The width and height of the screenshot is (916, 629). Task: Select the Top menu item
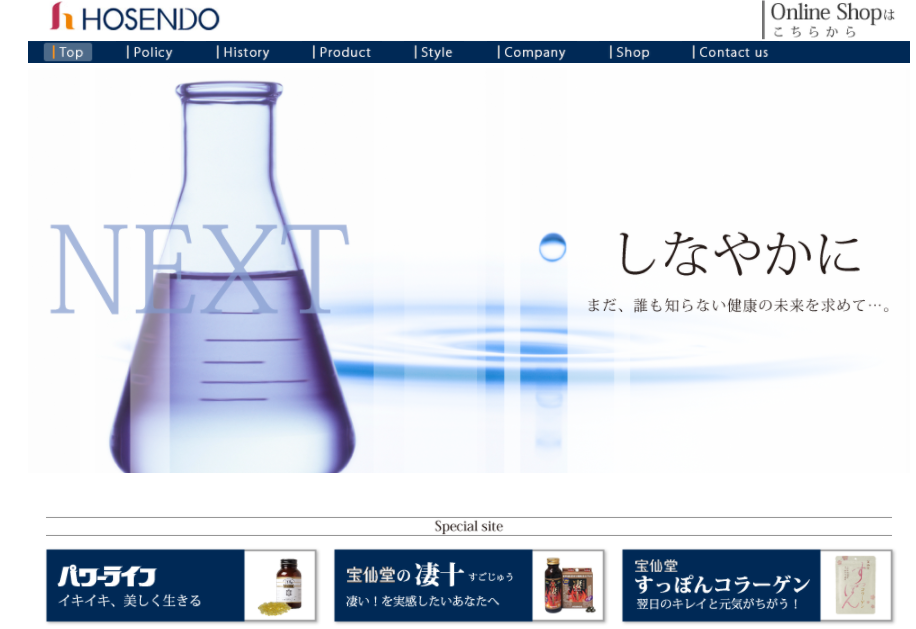68,52
